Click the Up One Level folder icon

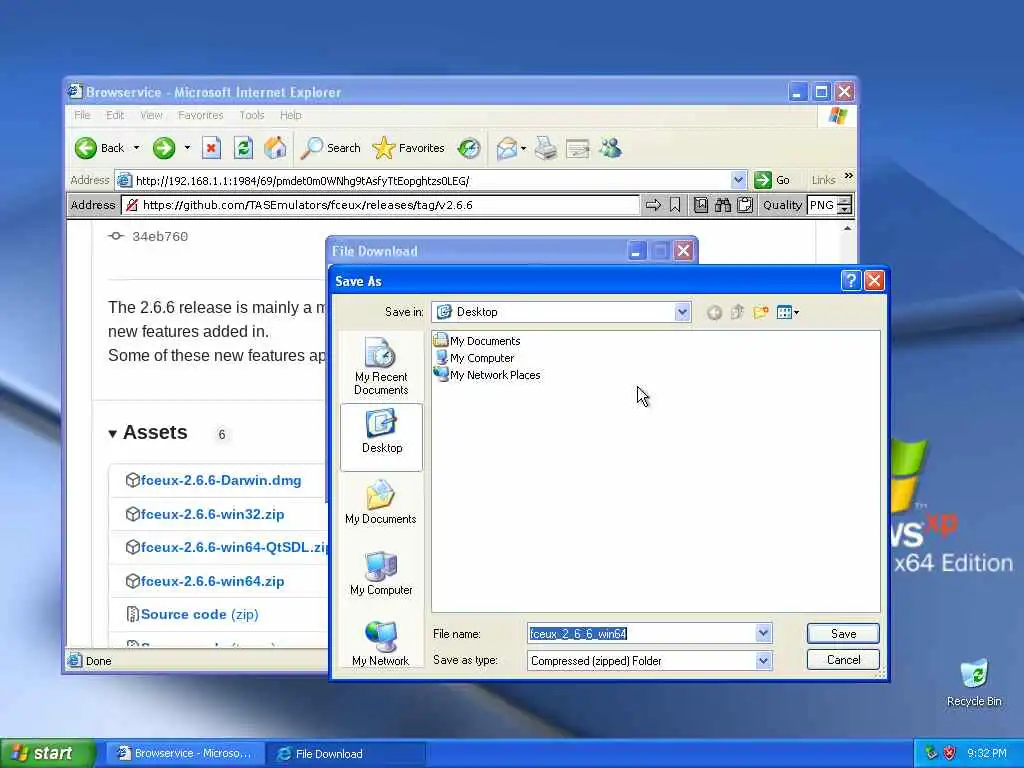click(737, 312)
